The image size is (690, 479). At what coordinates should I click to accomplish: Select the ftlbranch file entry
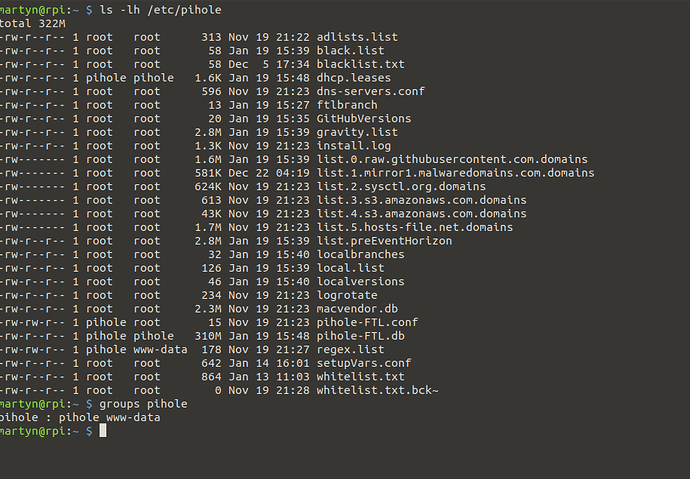click(x=347, y=105)
